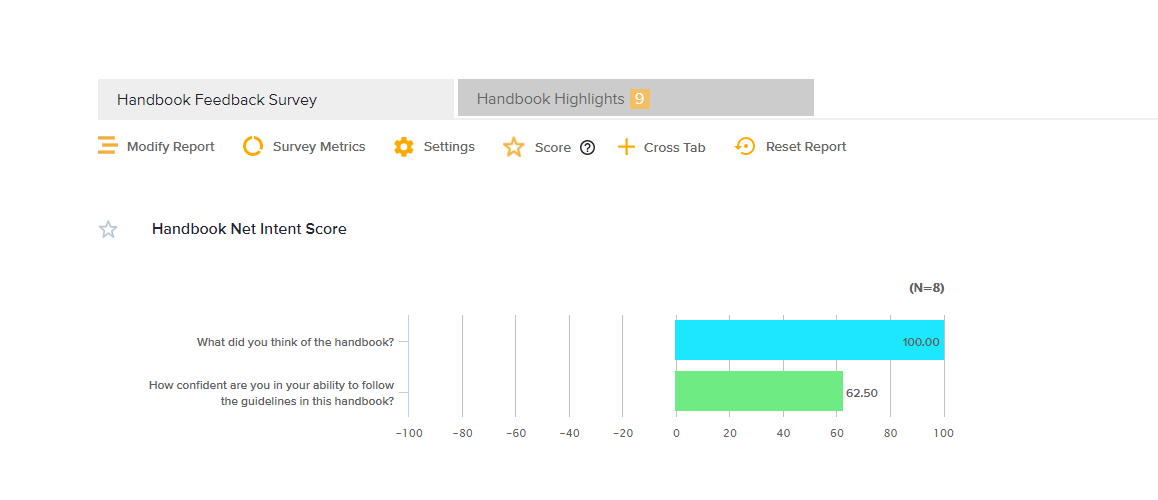
Task: Toggle favorite star beside Handbook Net Intent Score
Action: (x=108, y=230)
